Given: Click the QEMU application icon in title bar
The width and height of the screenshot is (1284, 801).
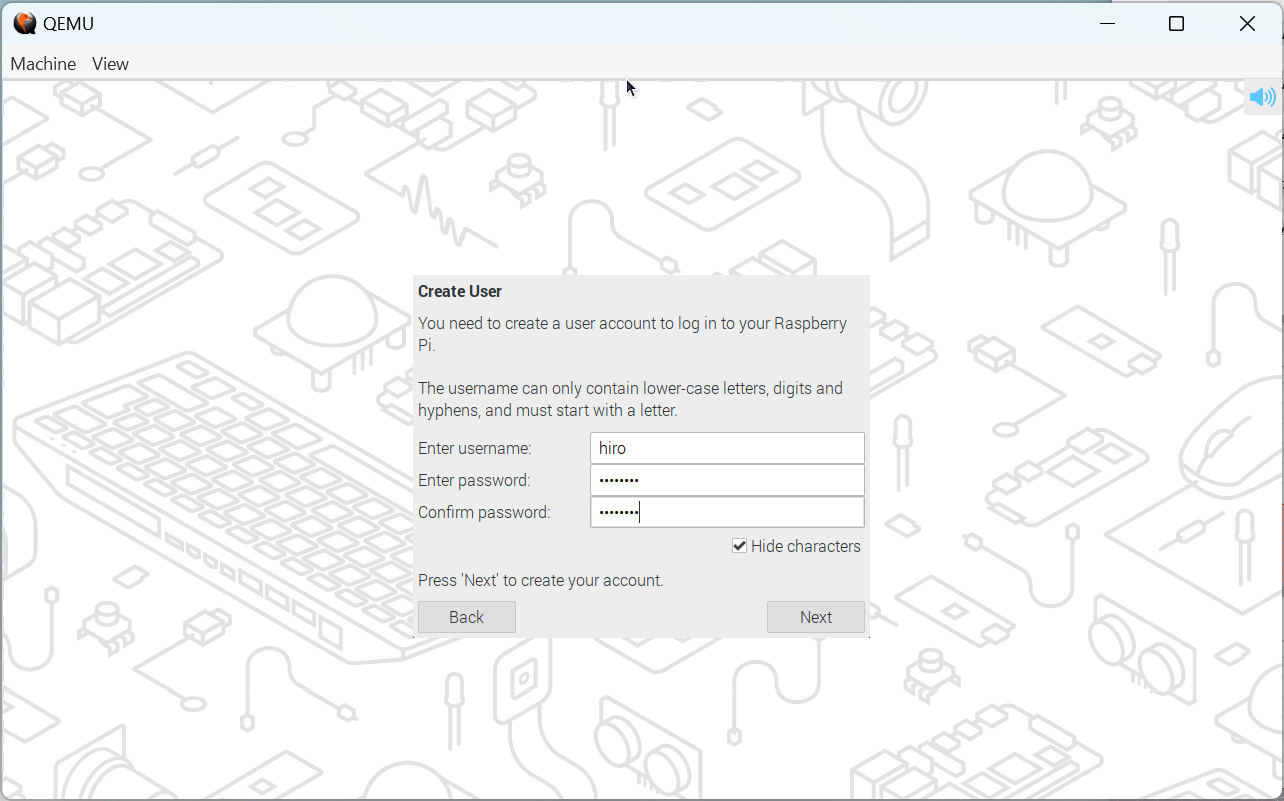Looking at the screenshot, I should click(x=24, y=23).
